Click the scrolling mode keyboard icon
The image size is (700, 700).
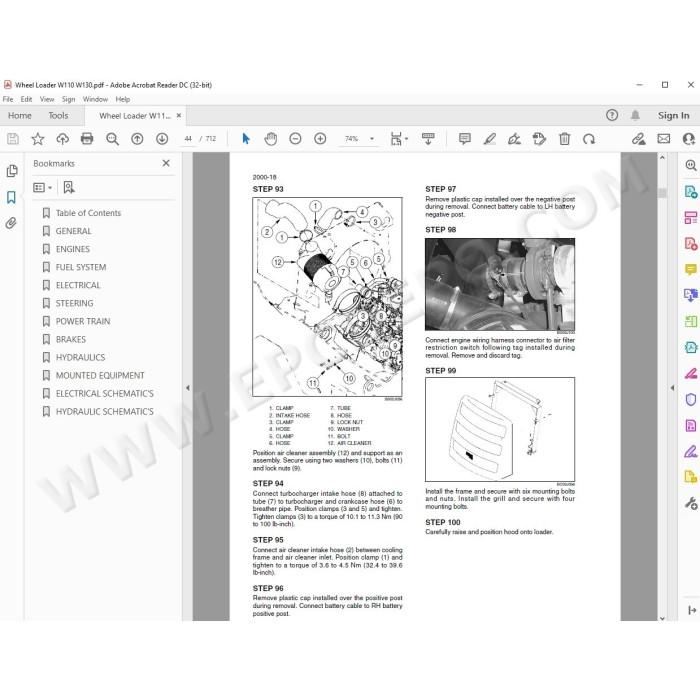pyautogui.click(x=428, y=139)
